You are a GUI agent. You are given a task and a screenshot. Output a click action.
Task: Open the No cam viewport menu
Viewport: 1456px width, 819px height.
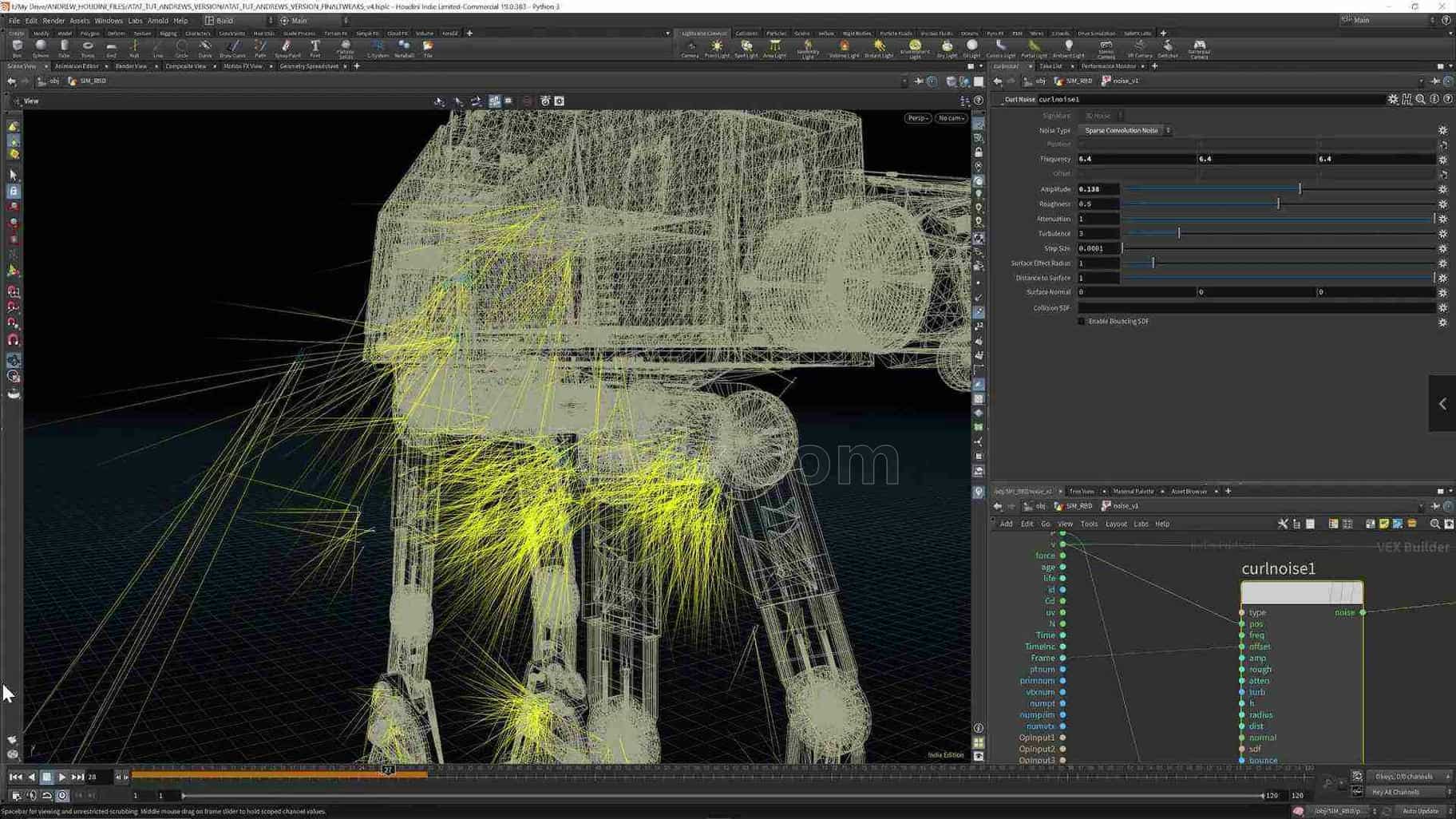point(951,118)
